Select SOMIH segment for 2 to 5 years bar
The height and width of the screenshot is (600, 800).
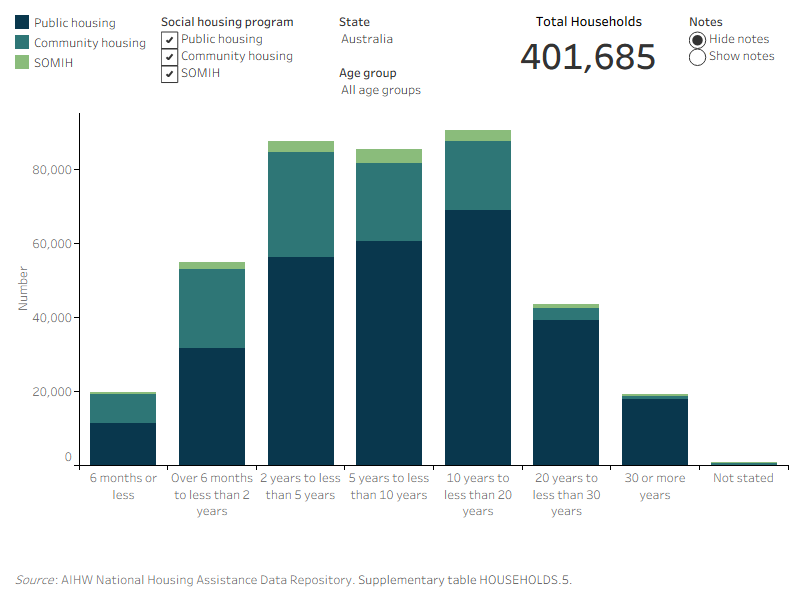301,146
